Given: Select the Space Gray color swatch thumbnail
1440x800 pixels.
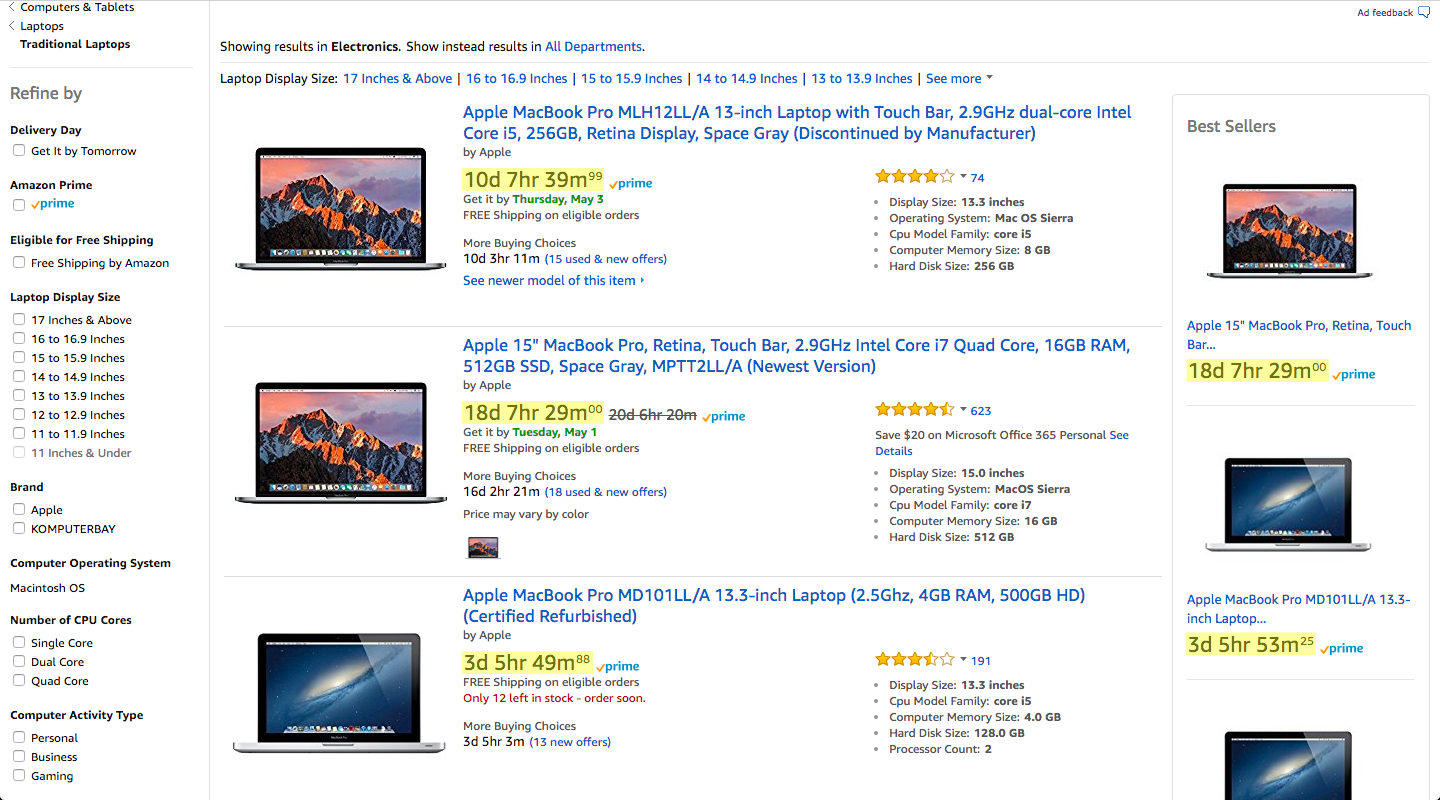Looking at the screenshot, I should (x=483, y=547).
